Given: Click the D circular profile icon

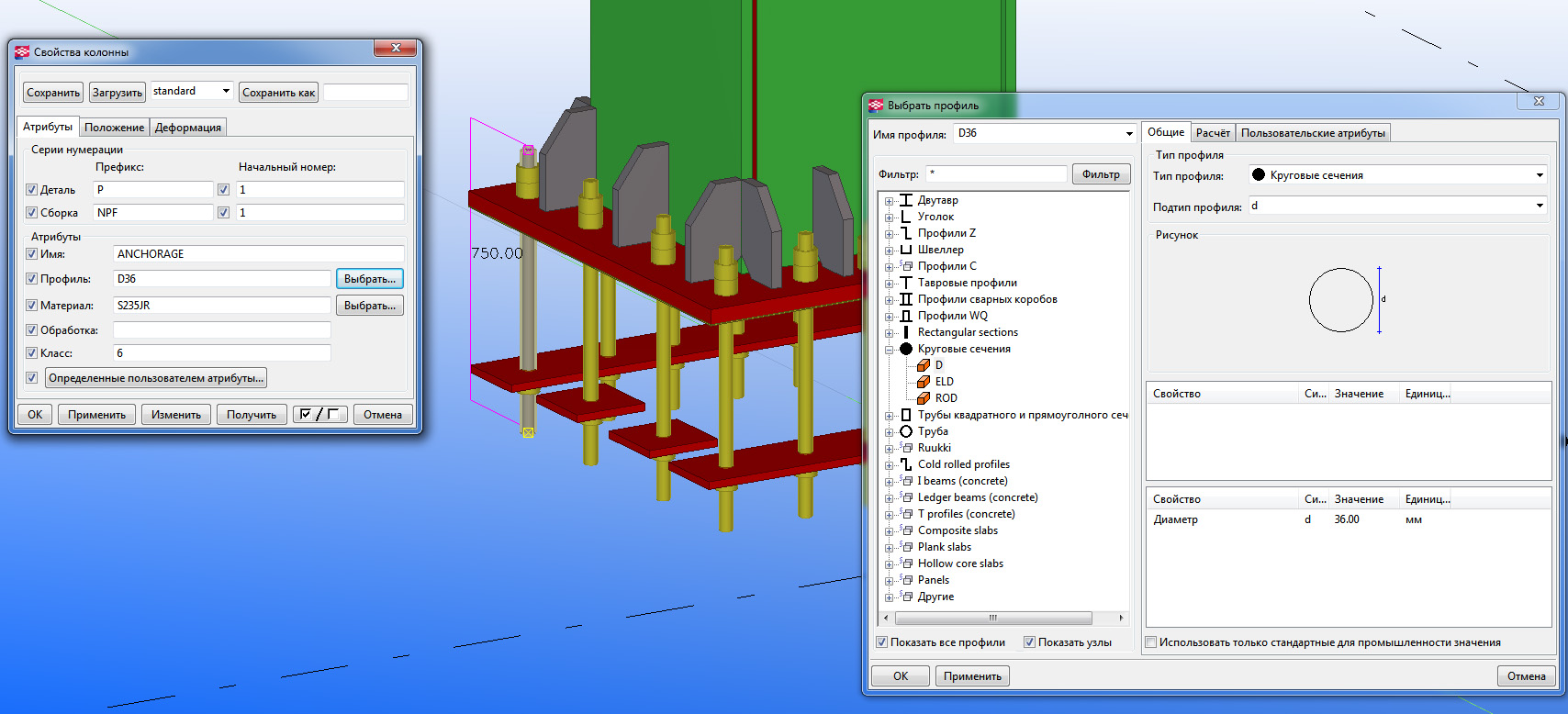Looking at the screenshot, I should click(x=924, y=365).
